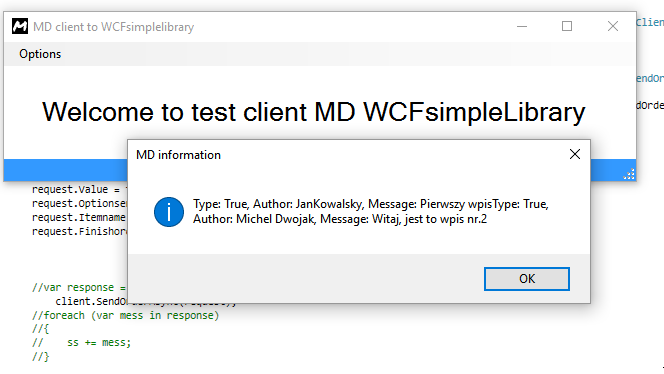The image size is (664, 374).
Task: Click the request.Finishor code line
Action: pyautogui.click(x=79, y=231)
